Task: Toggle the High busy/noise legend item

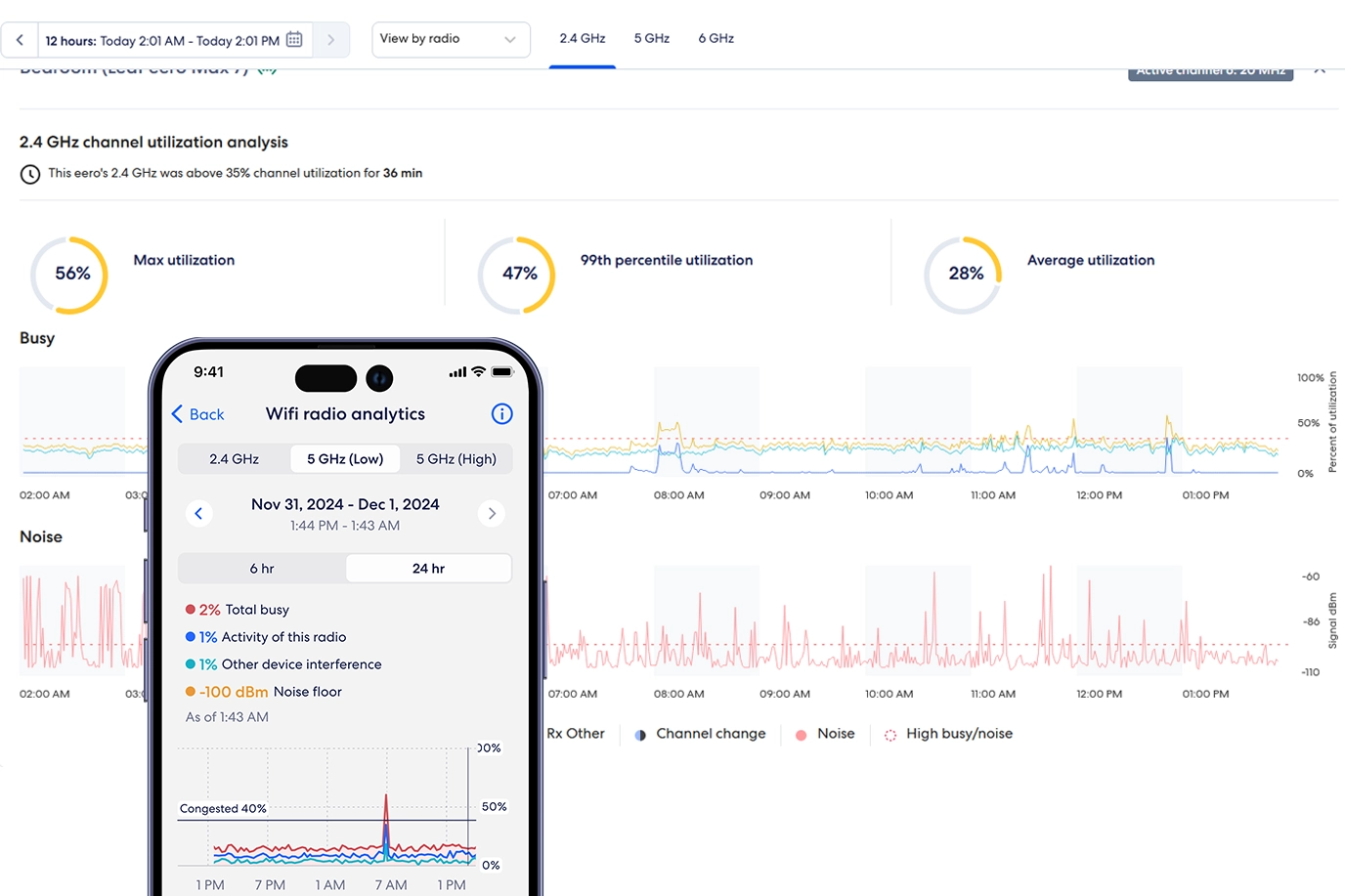Action: click(948, 734)
